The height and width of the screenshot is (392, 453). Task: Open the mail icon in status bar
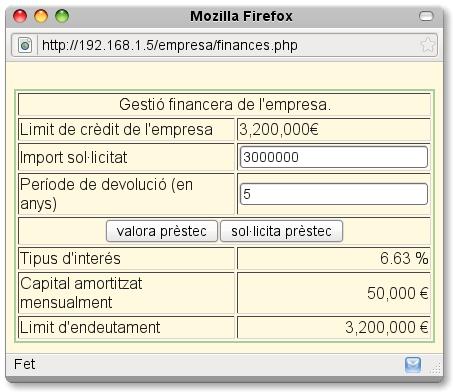[x=413, y=365]
